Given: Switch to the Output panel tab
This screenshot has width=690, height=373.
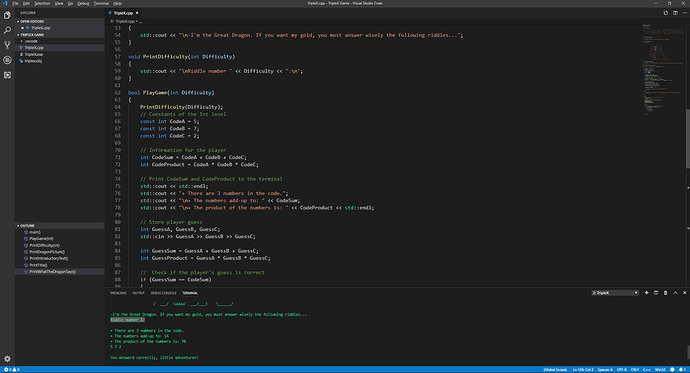Looking at the screenshot, I should point(138,293).
